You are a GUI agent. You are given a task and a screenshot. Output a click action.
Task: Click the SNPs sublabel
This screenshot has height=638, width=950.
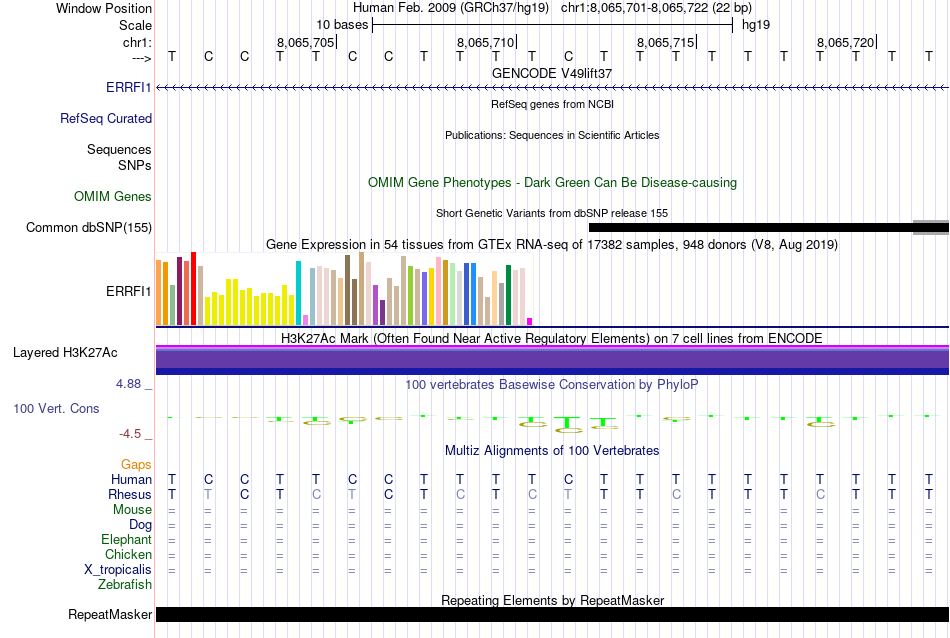click(x=135, y=165)
